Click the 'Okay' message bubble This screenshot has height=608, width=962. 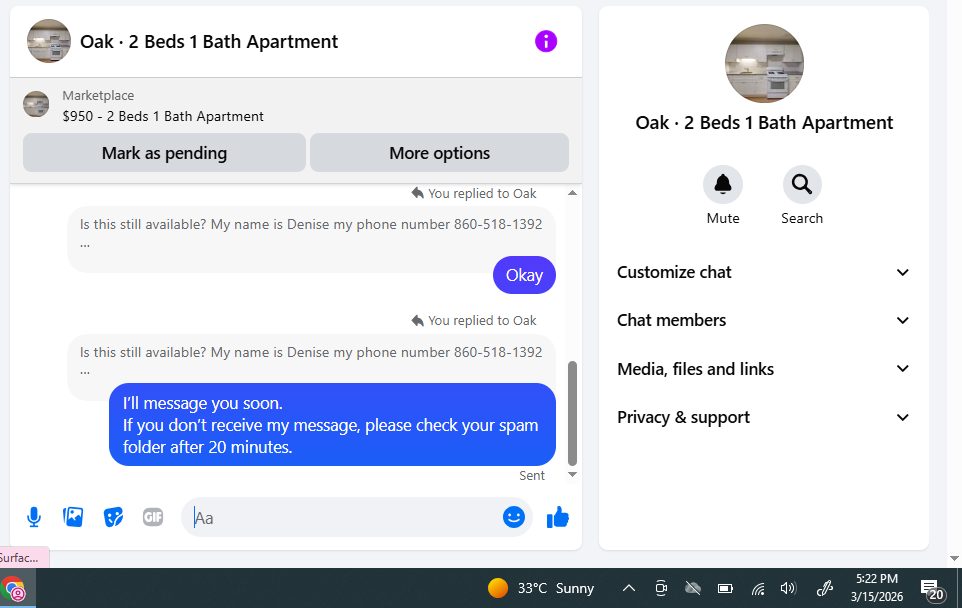[x=524, y=275]
